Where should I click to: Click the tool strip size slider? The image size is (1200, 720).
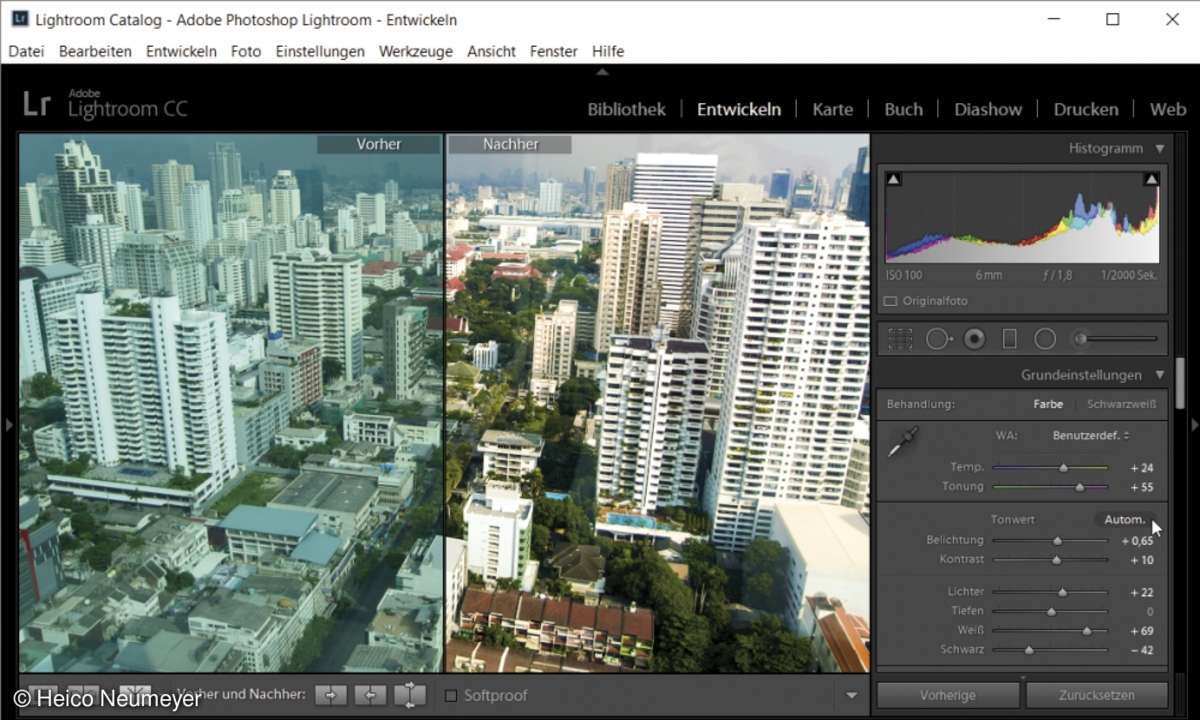pos(1116,339)
